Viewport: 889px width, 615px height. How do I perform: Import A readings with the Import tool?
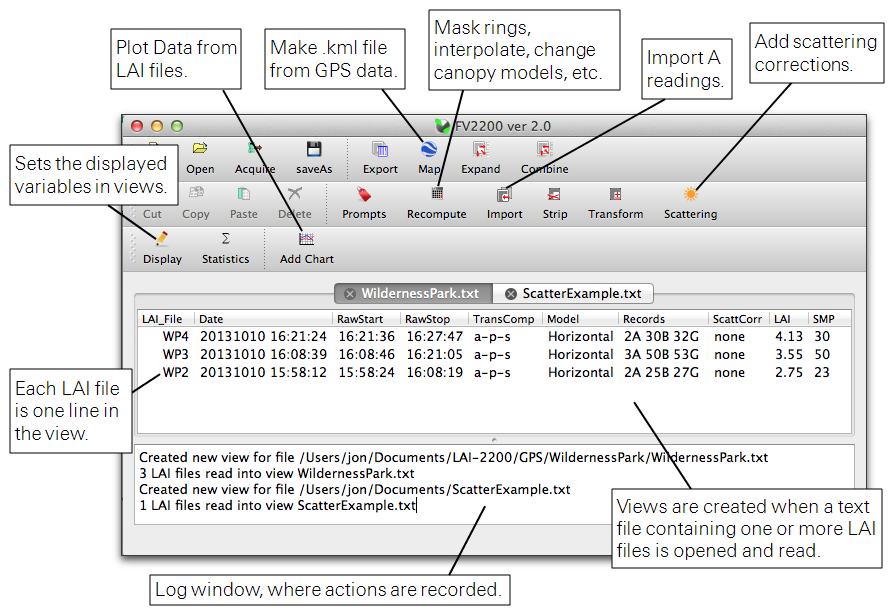point(504,200)
